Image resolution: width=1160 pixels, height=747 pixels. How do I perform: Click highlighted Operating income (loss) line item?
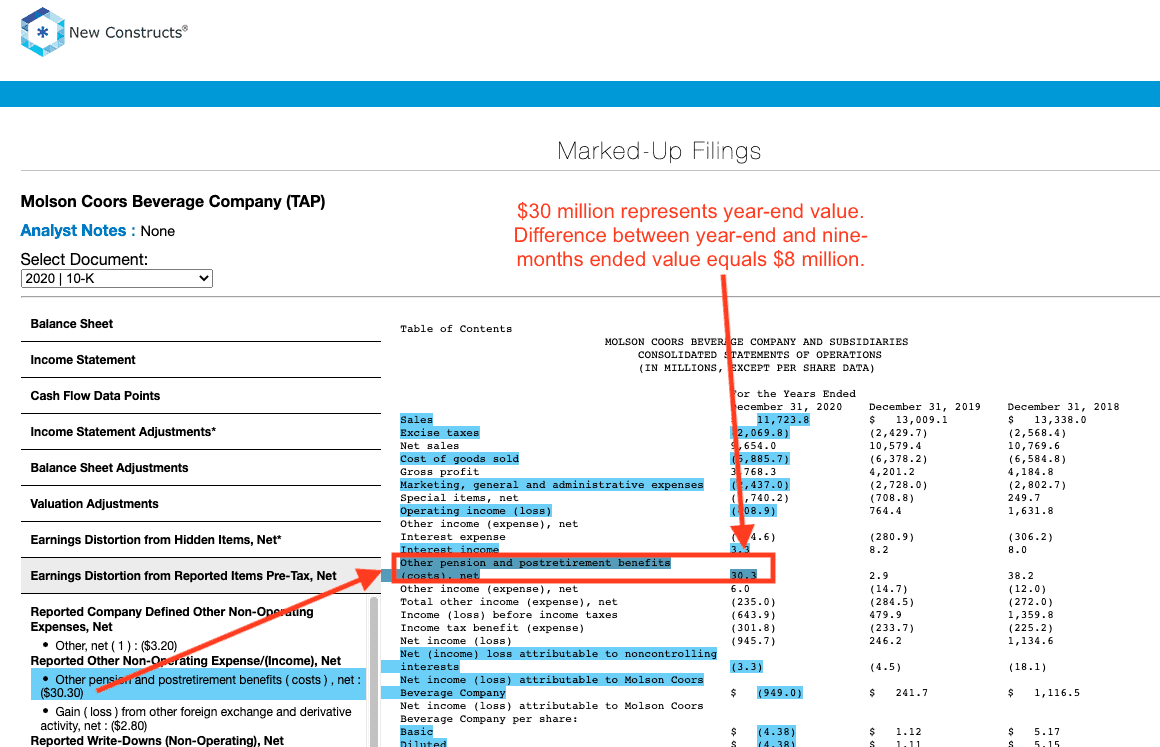pos(476,510)
